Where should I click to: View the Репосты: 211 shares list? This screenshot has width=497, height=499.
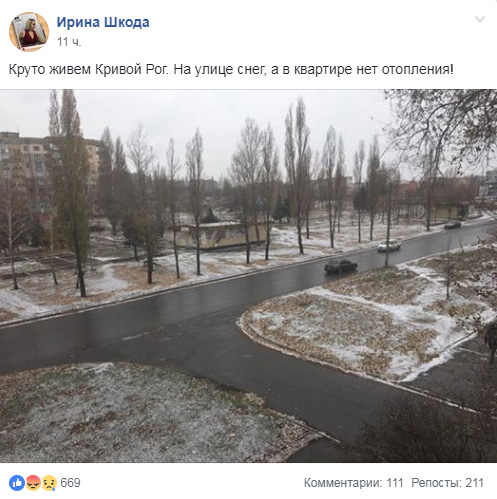pyautogui.click(x=447, y=483)
